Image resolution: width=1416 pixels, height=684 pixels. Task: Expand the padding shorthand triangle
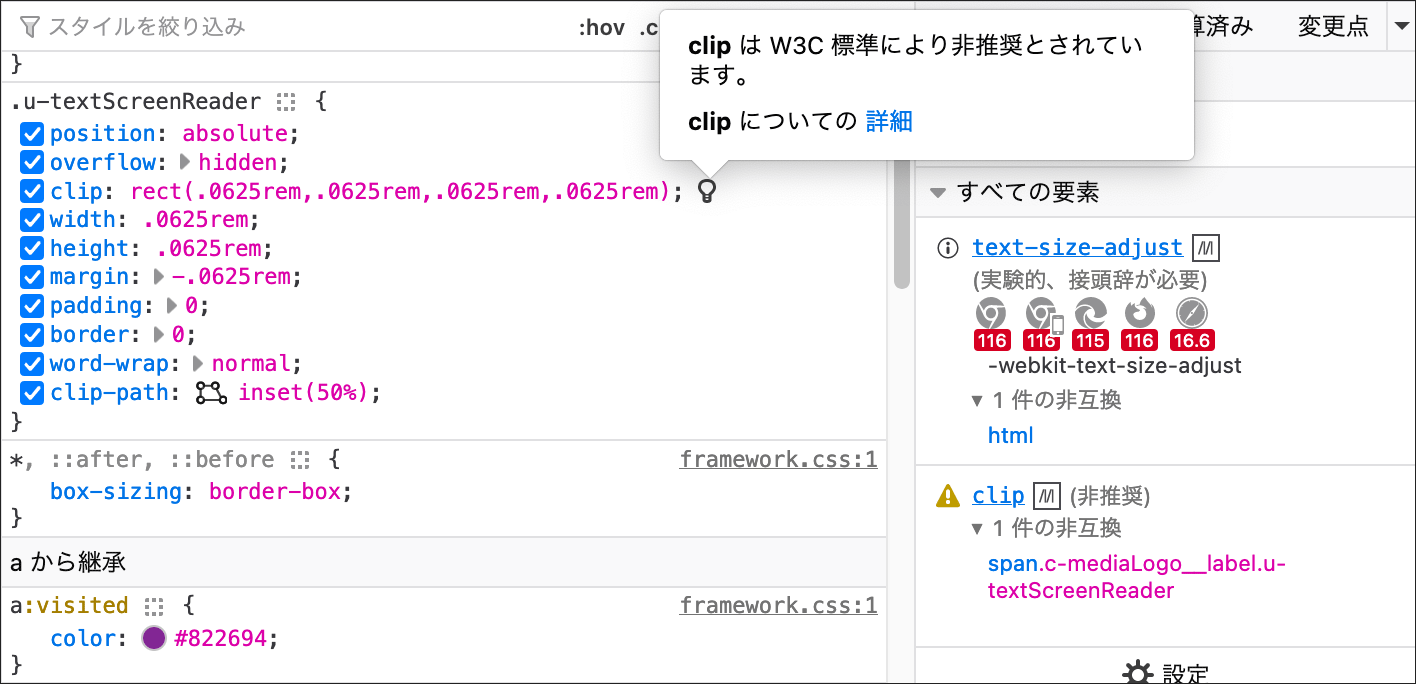172,306
